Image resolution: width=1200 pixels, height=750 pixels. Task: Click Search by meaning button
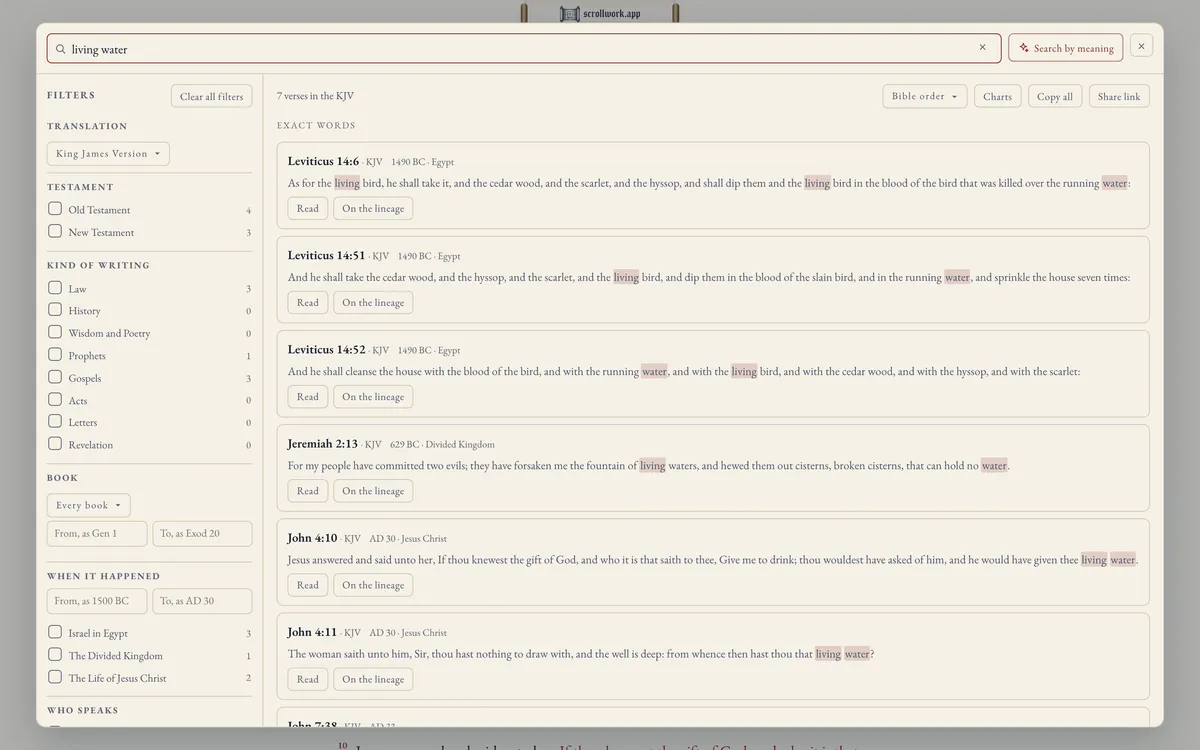coord(1065,48)
